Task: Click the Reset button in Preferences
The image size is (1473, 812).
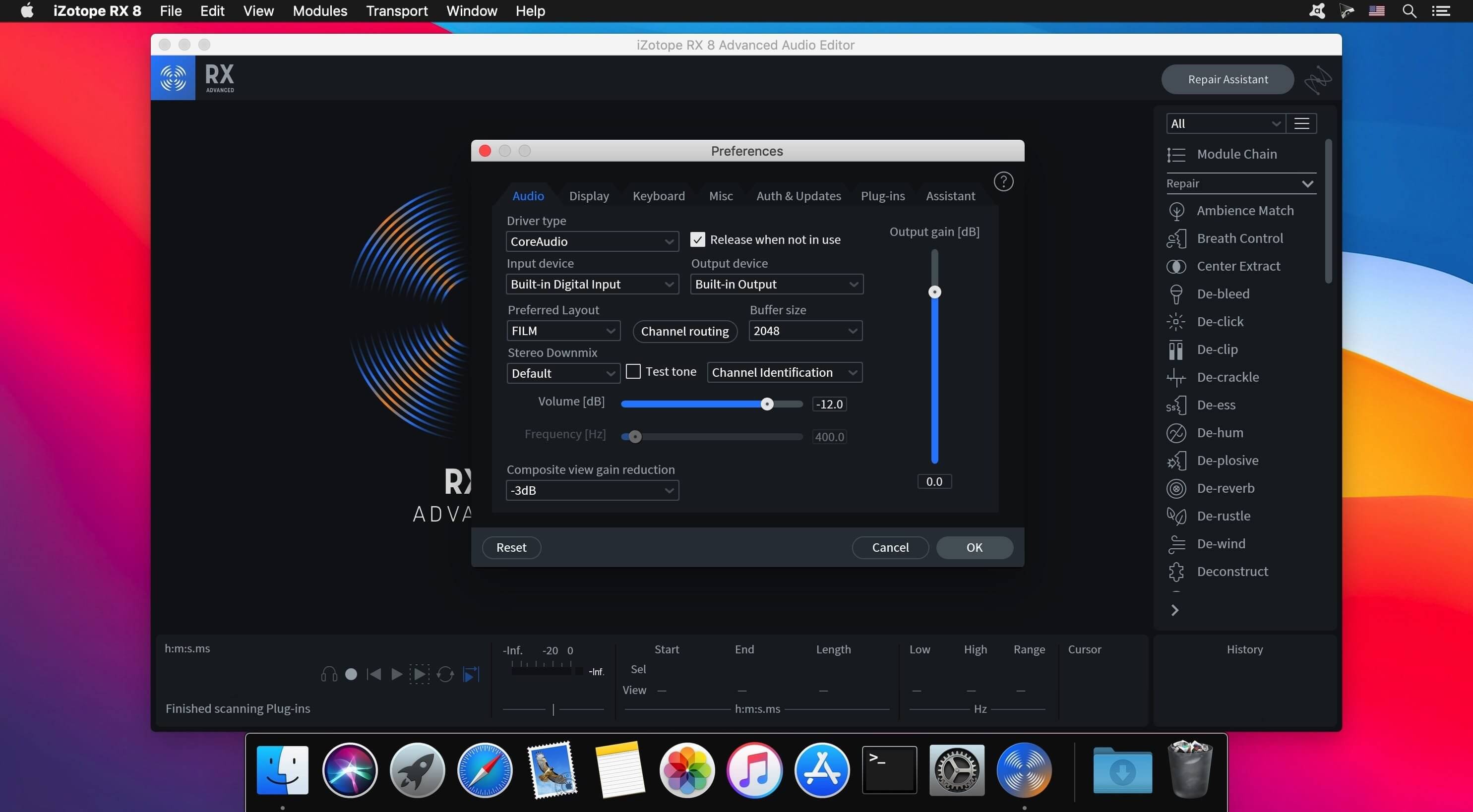Action: tap(511, 547)
